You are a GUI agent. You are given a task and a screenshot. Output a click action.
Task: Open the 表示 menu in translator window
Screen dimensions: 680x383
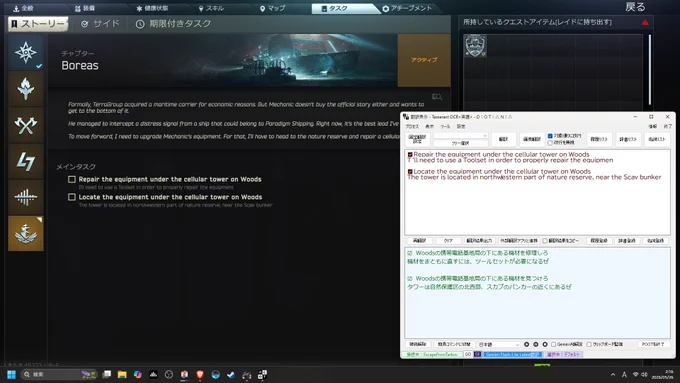pyautogui.click(x=429, y=127)
